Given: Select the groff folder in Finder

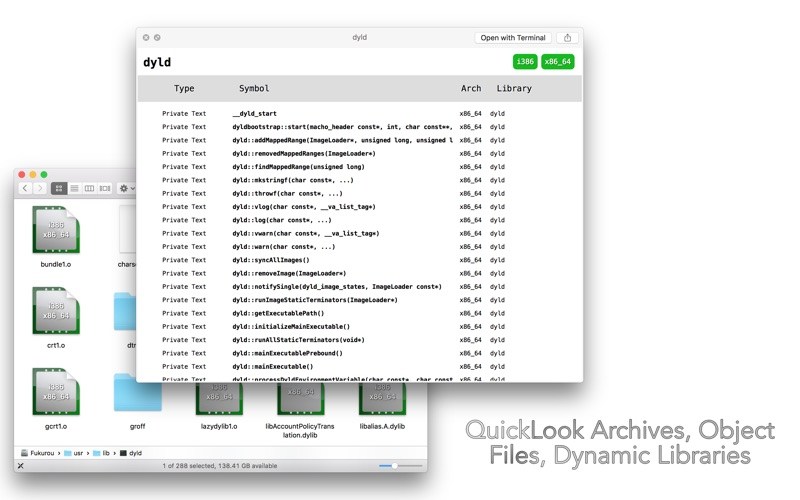Looking at the screenshot, I should pos(137,392).
